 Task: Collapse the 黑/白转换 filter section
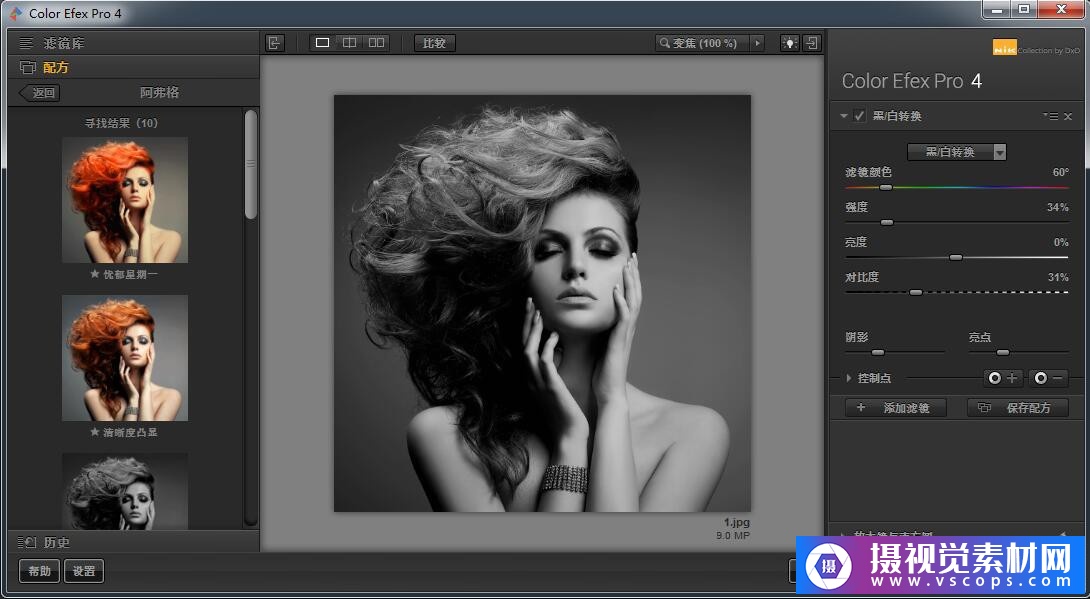coord(844,116)
